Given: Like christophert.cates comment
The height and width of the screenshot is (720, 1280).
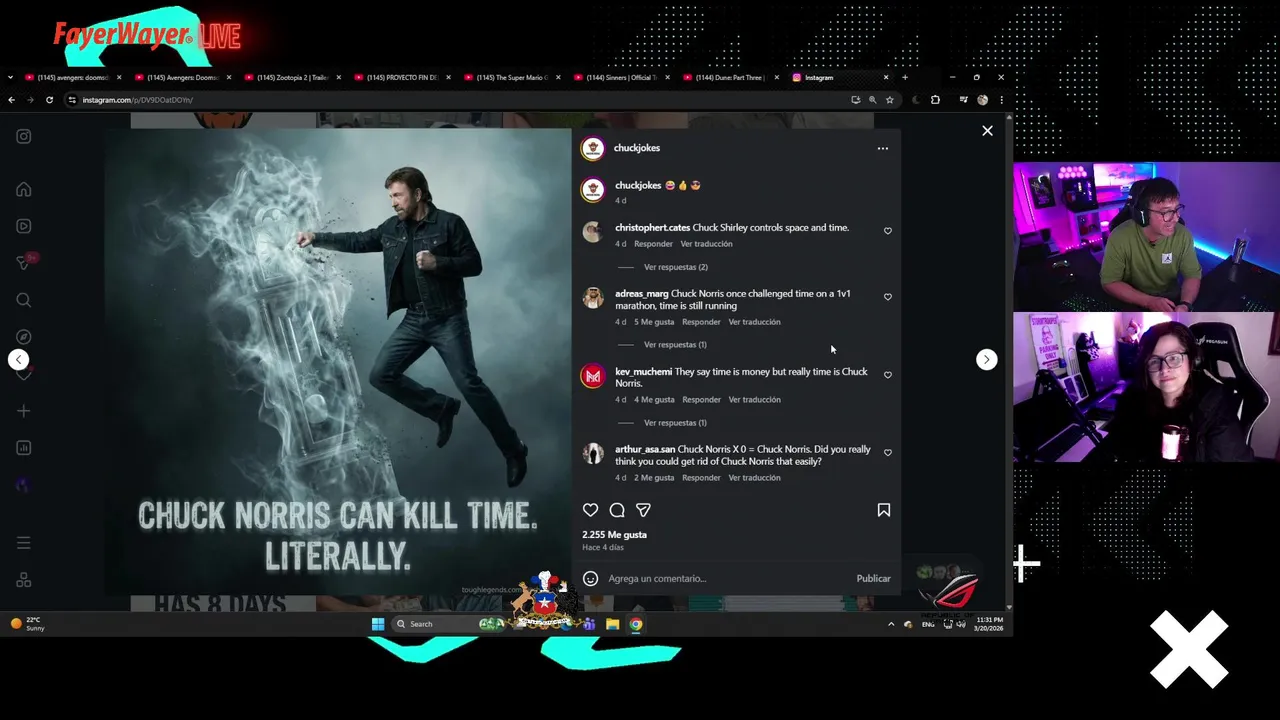Looking at the screenshot, I should [x=887, y=231].
